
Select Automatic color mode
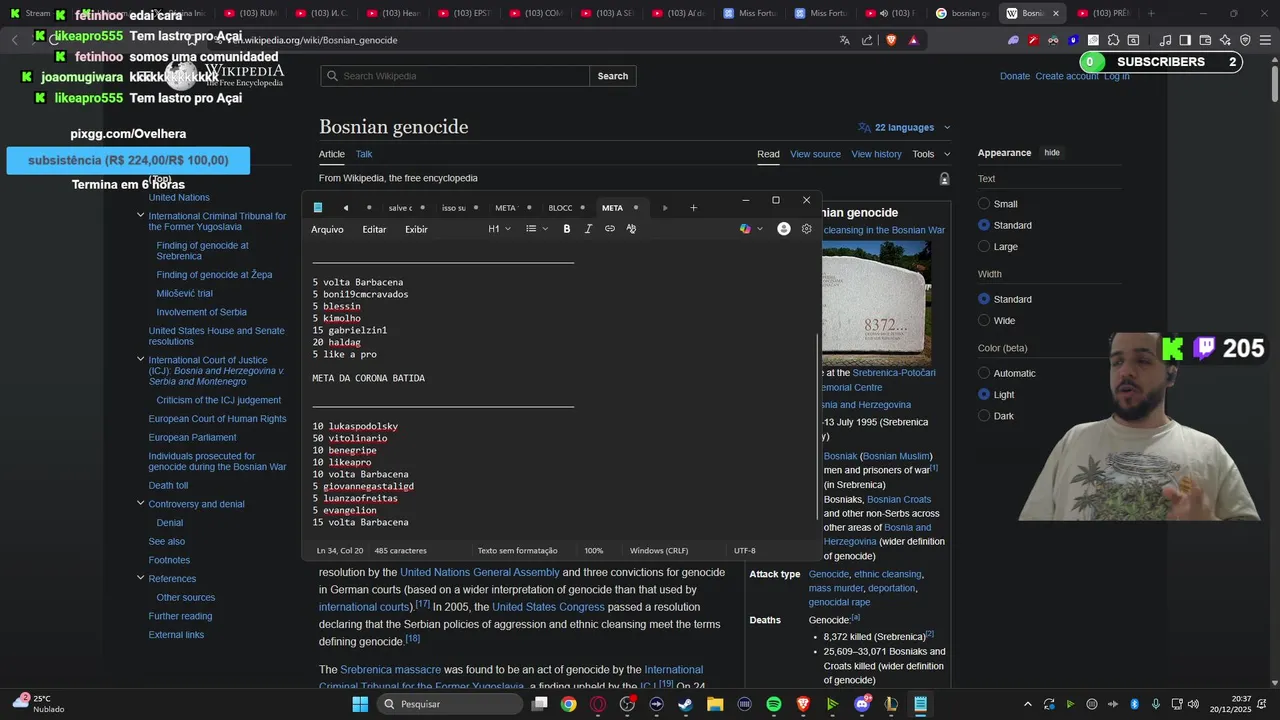coord(984,373)
